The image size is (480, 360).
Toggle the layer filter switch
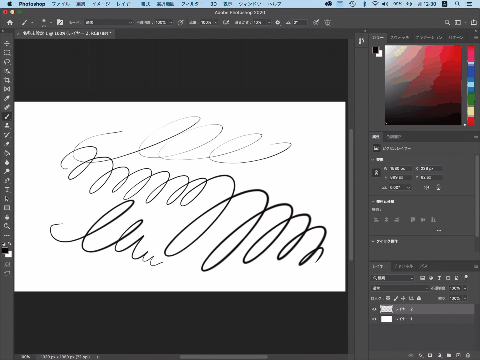point(466,277)
